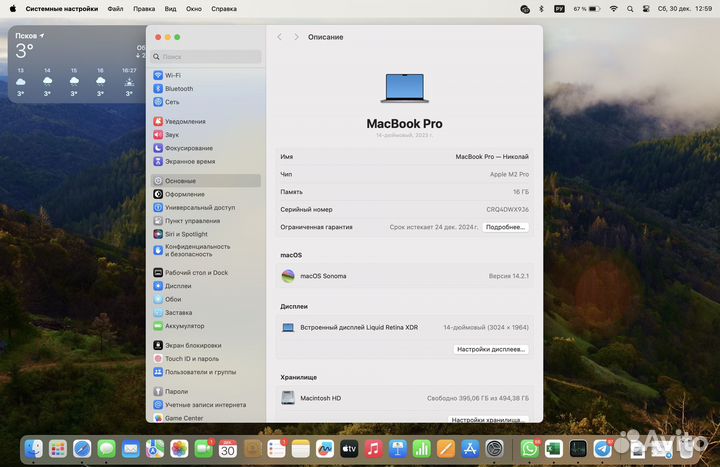The height and width of the screenshot is (467, 720).
Task: Open the Apple menu
Action: [13, 9]
